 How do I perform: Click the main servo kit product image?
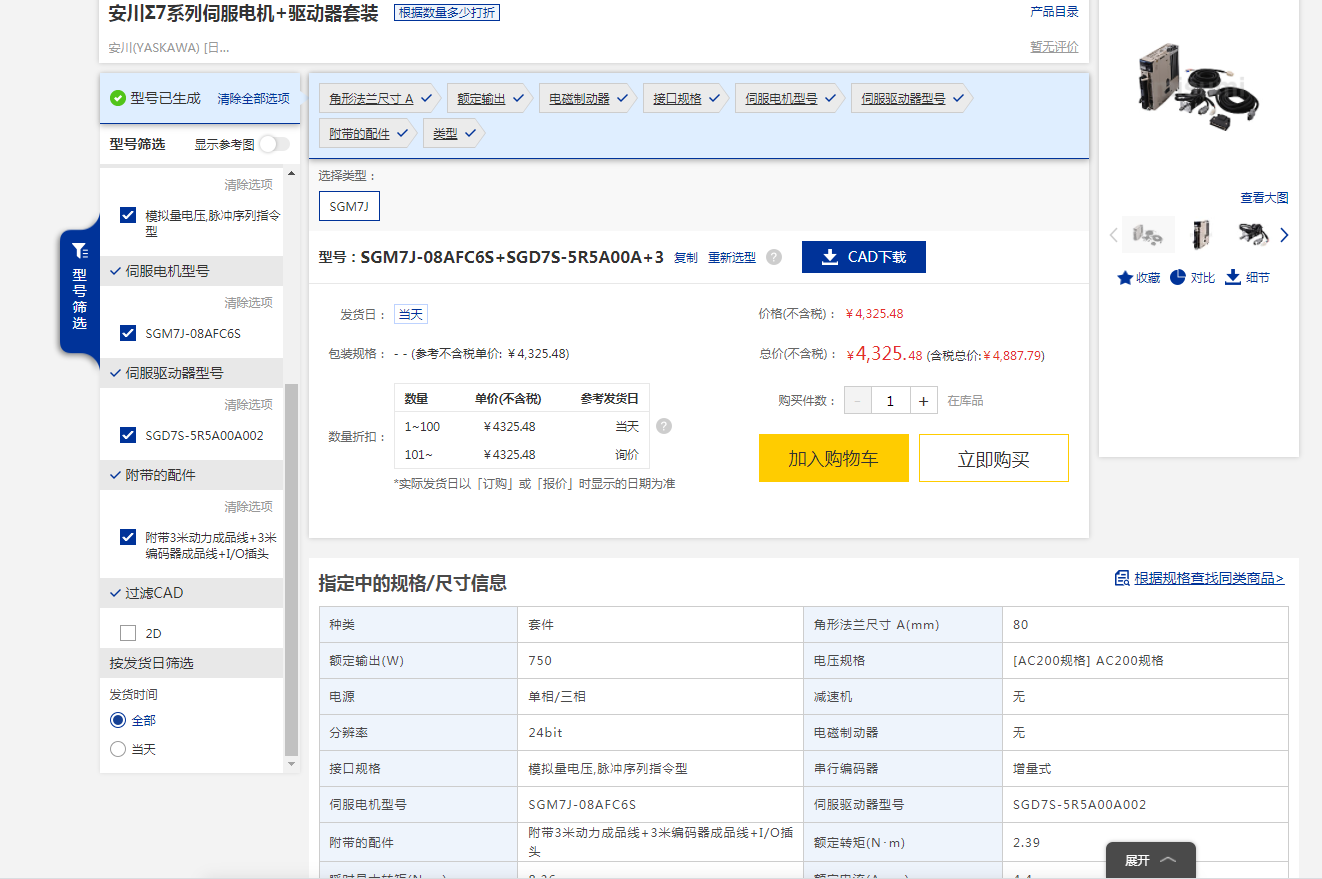1199,87
